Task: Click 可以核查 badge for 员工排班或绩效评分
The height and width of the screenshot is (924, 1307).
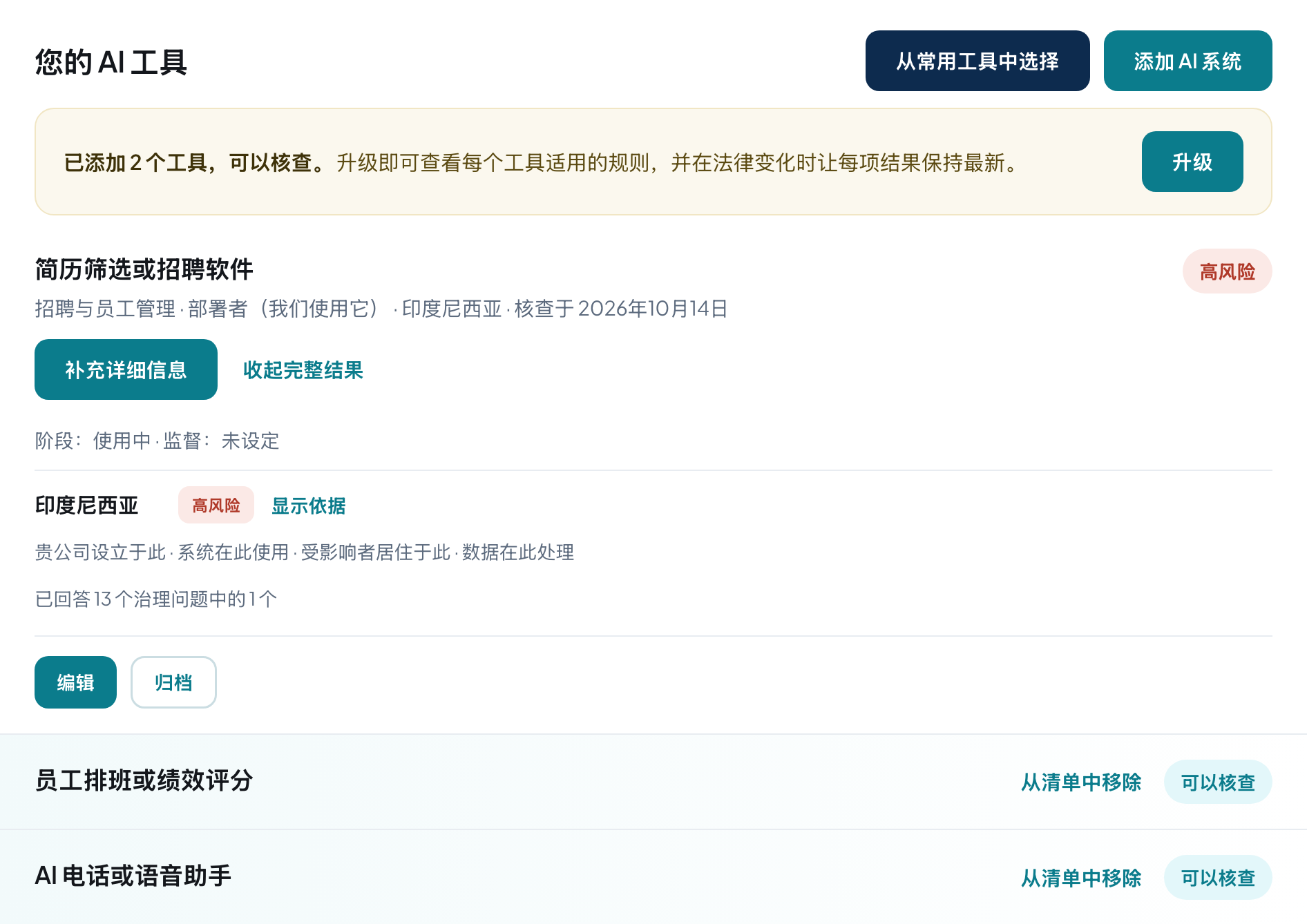Action: pyautogui.click(x=1218, y=782)
